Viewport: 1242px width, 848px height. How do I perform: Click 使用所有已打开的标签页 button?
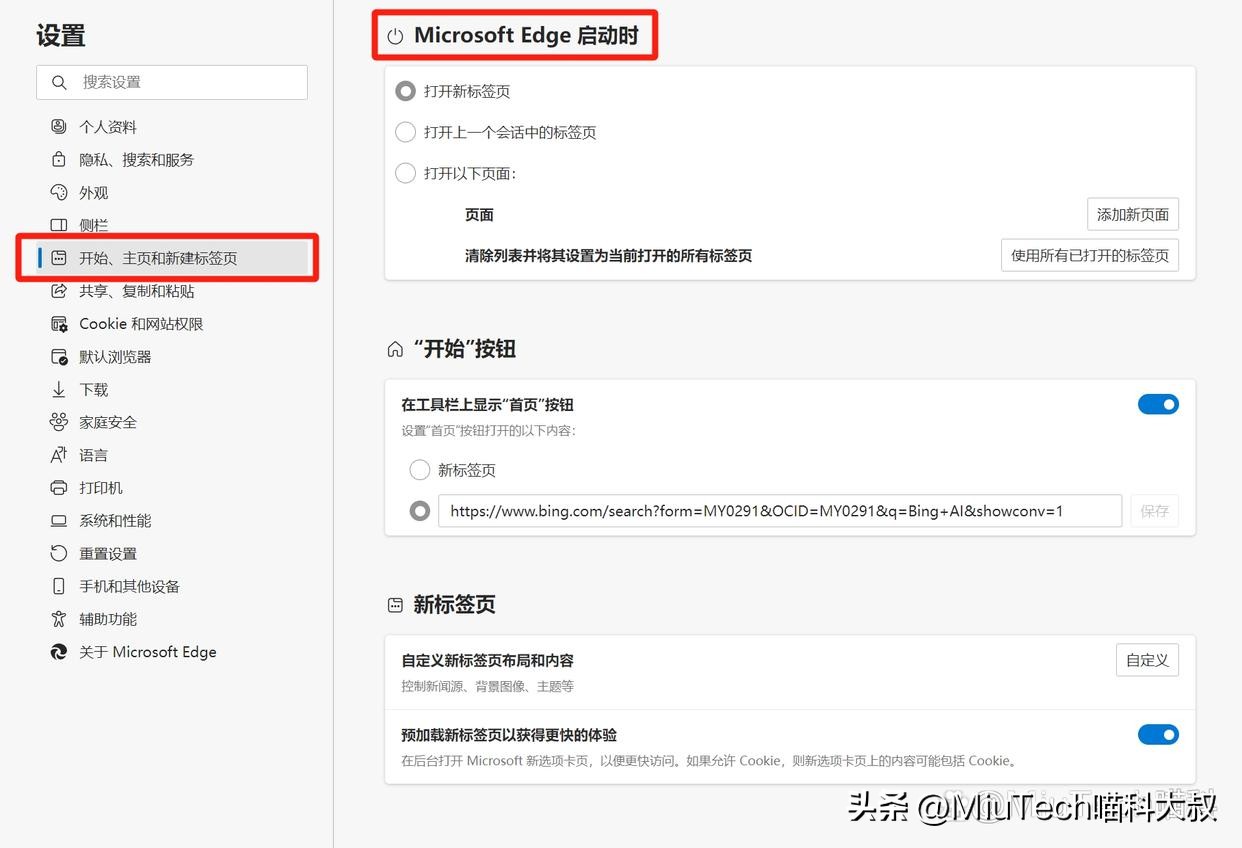[1090, 255]
